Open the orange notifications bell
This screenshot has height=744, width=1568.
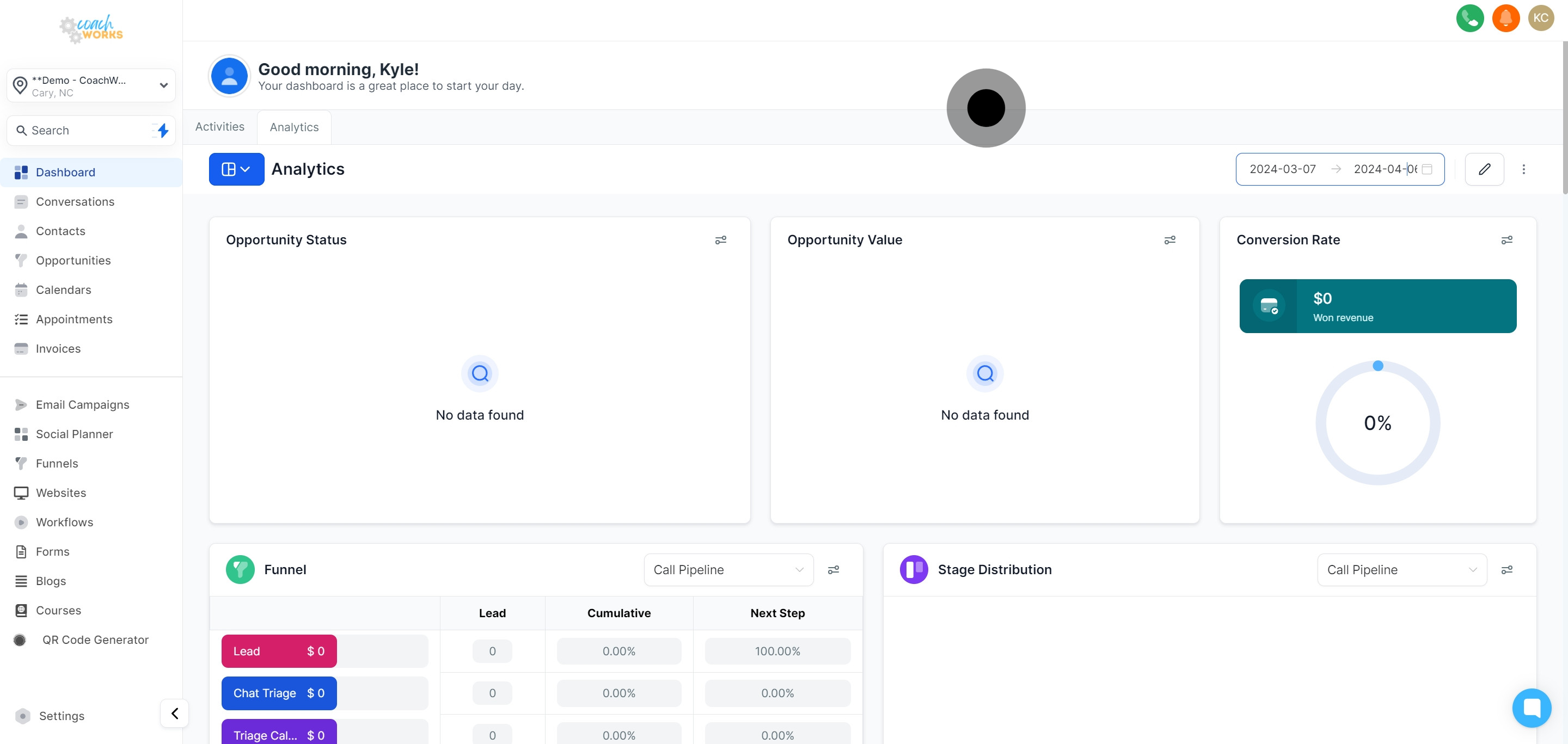point(1505,19)
